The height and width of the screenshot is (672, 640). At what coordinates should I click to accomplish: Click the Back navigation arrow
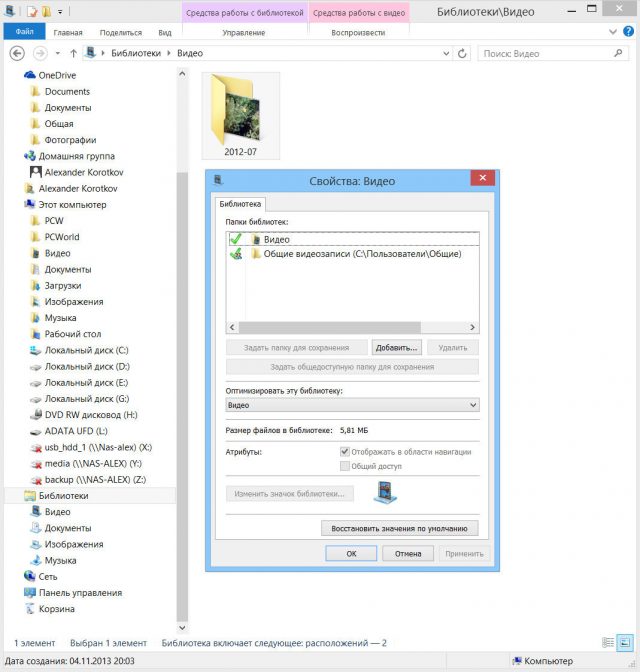pos(17,52)
